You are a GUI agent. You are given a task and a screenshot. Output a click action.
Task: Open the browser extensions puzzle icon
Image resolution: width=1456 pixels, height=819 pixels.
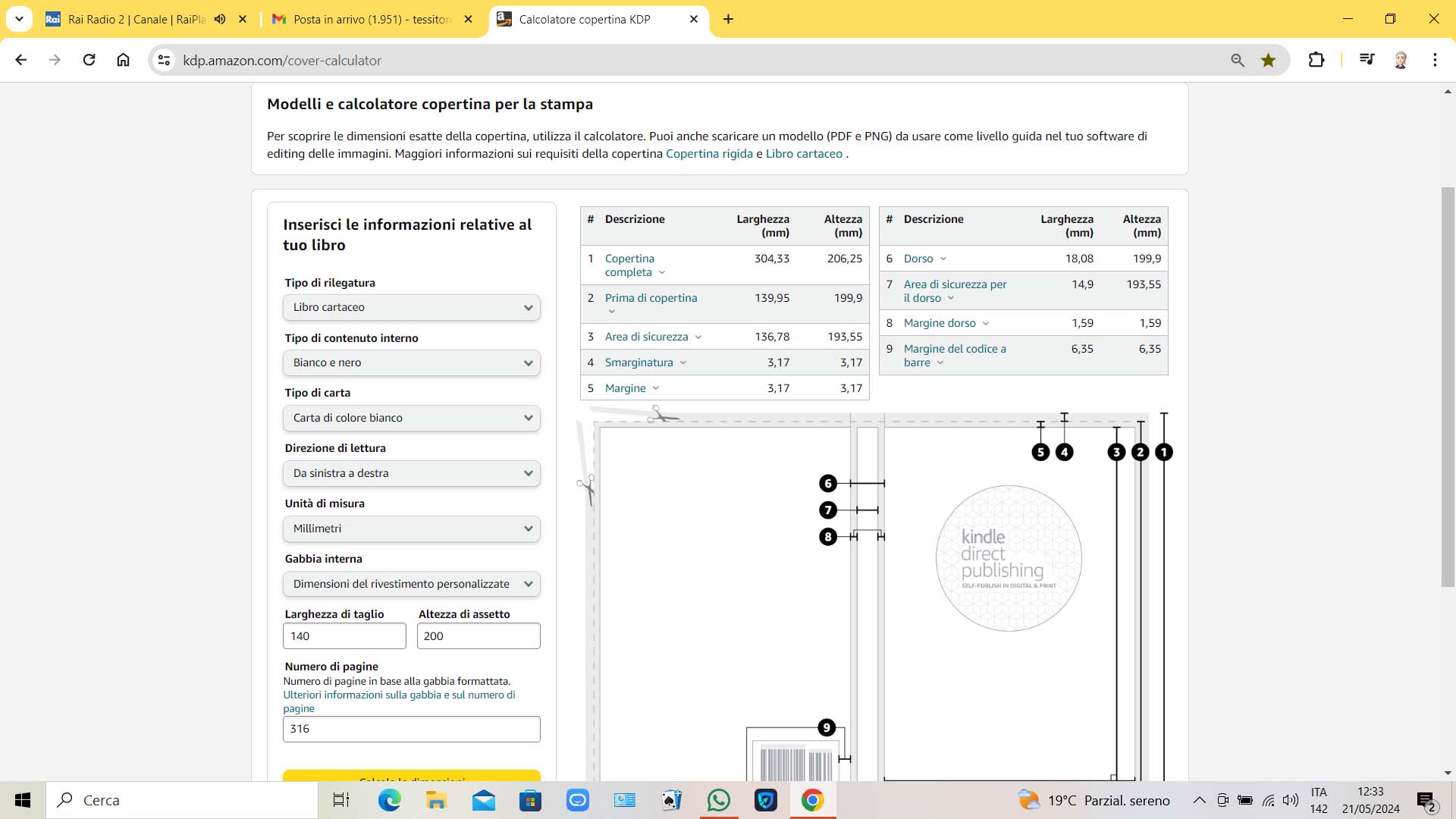coord(1316,60)
